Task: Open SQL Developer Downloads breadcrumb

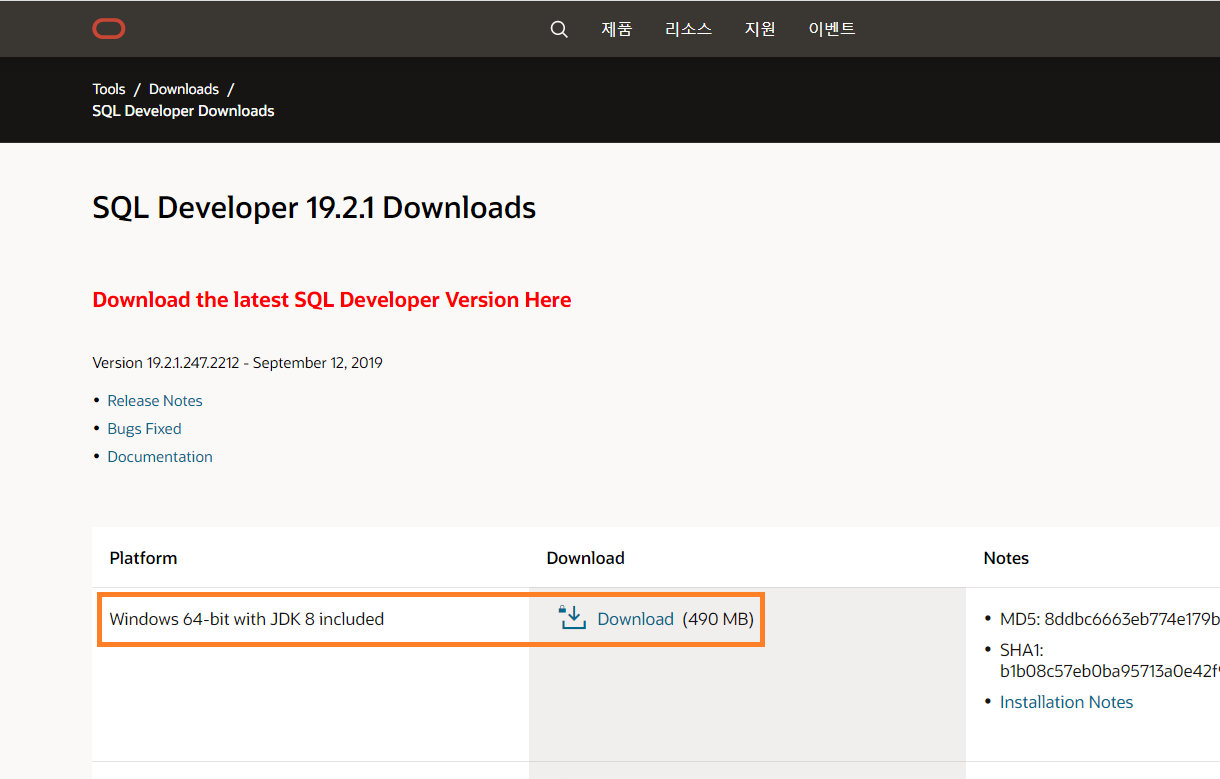Action: (x=183, y=111)
